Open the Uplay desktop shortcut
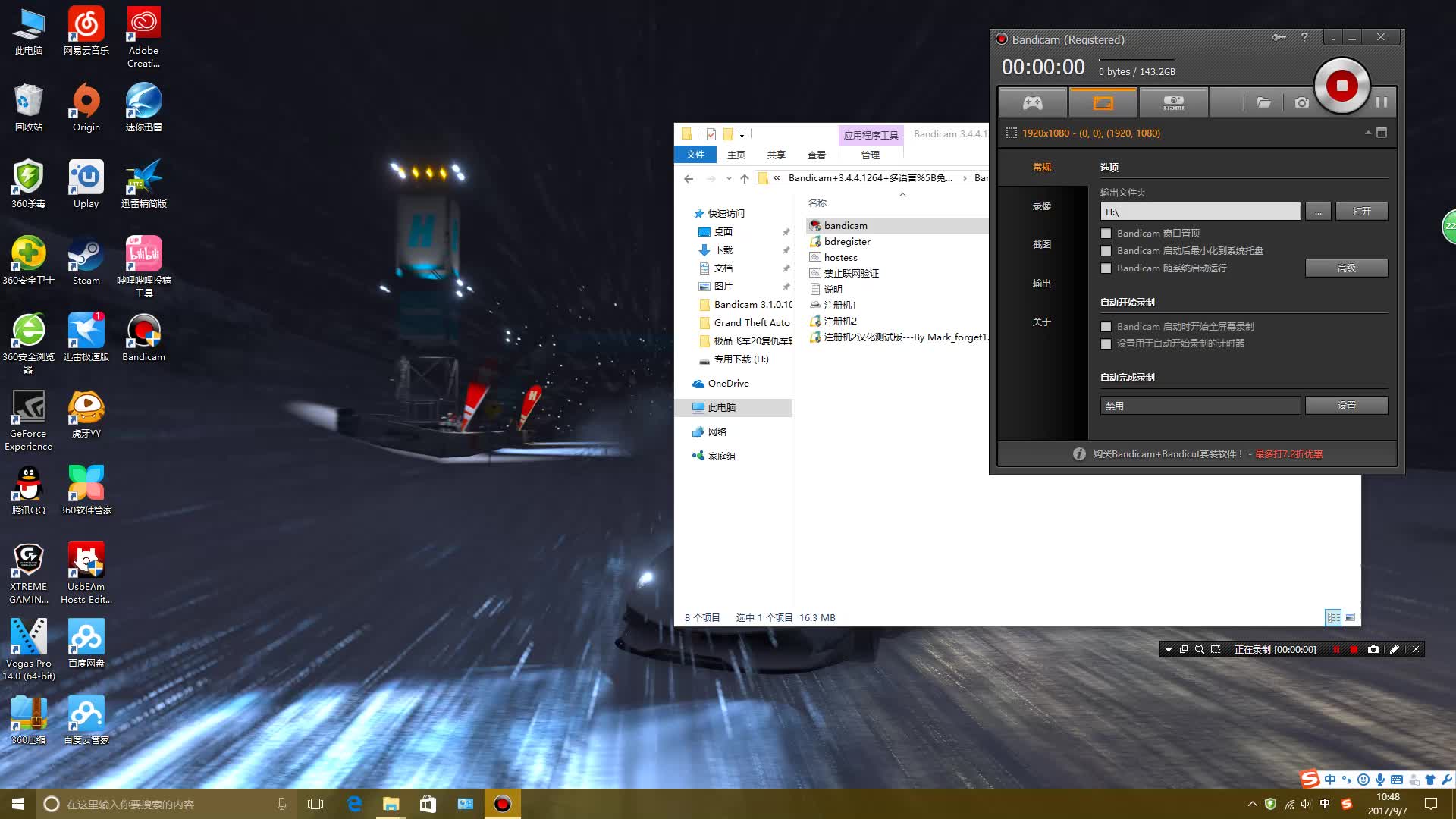1456x819 pixels. 86,185
